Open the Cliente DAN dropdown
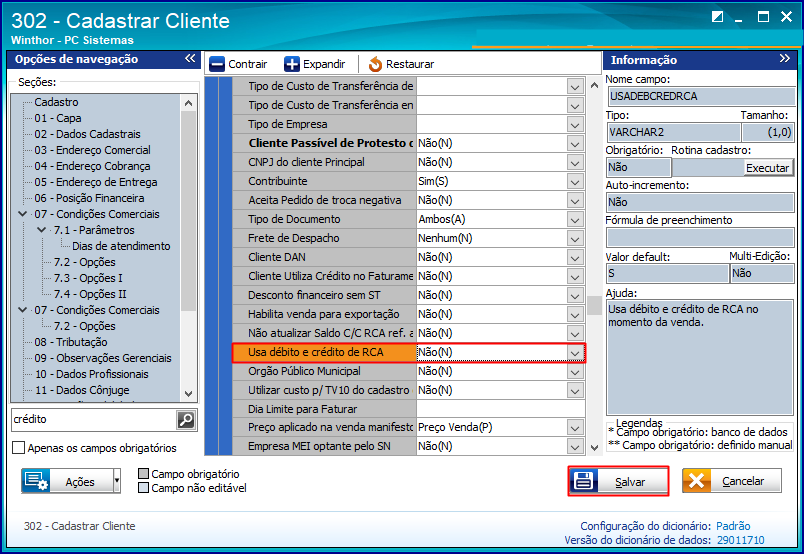The height and width of the screenshot is (554, 804). (x=575, y=258)
